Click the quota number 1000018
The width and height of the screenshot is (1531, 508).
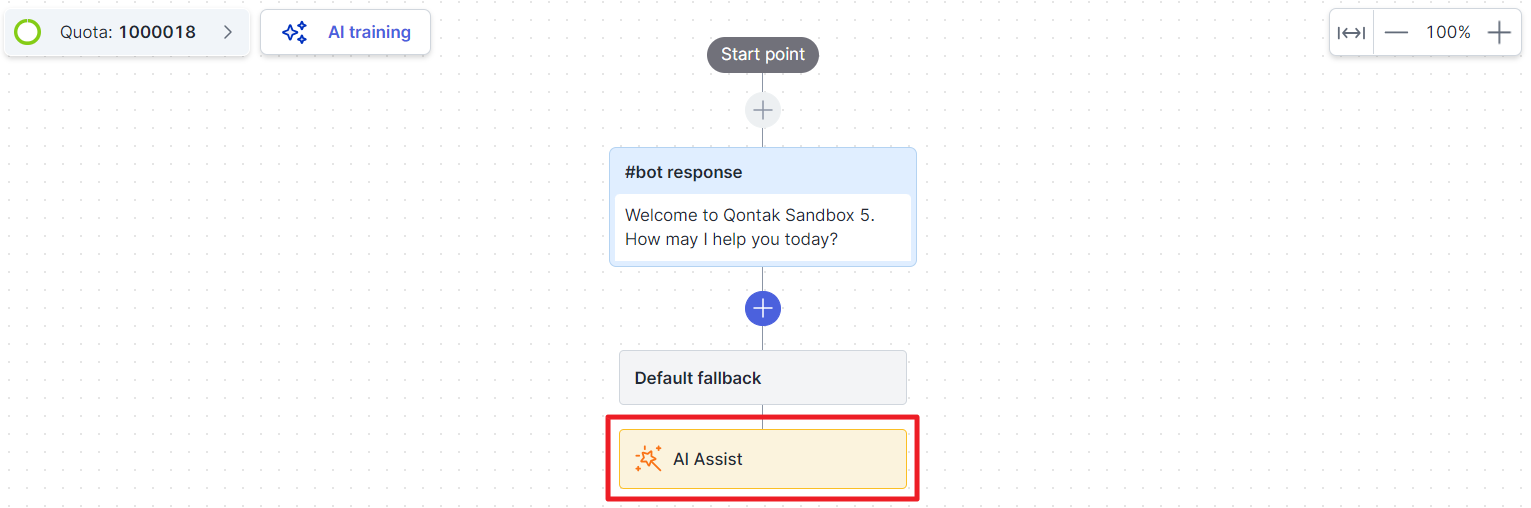pyautogui.click(x=157, y=32)
